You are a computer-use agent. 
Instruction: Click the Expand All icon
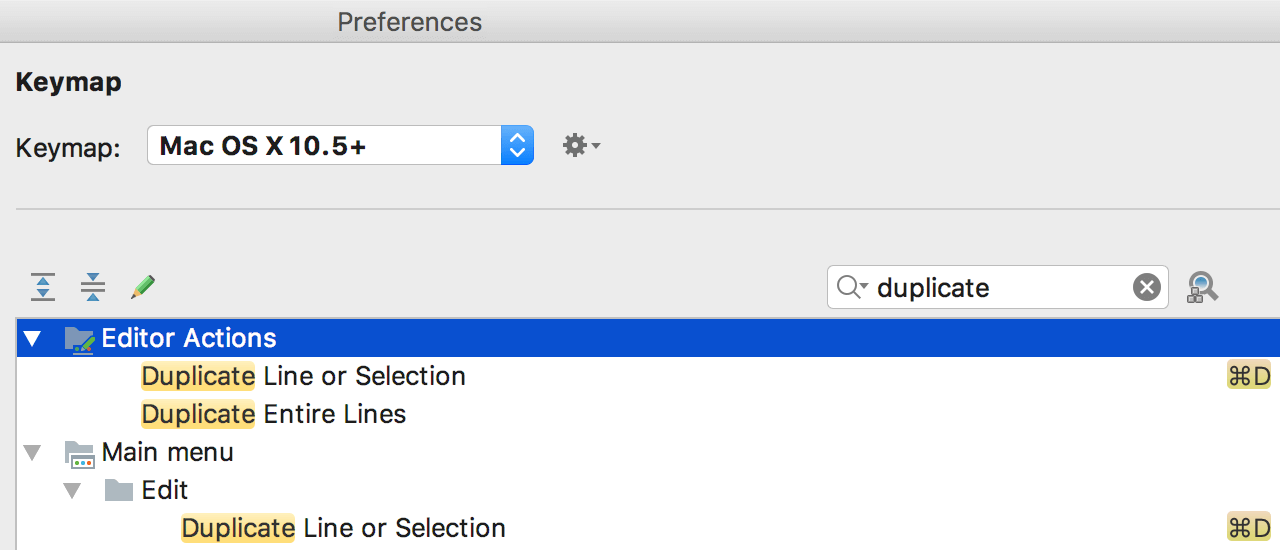point(42,287)
